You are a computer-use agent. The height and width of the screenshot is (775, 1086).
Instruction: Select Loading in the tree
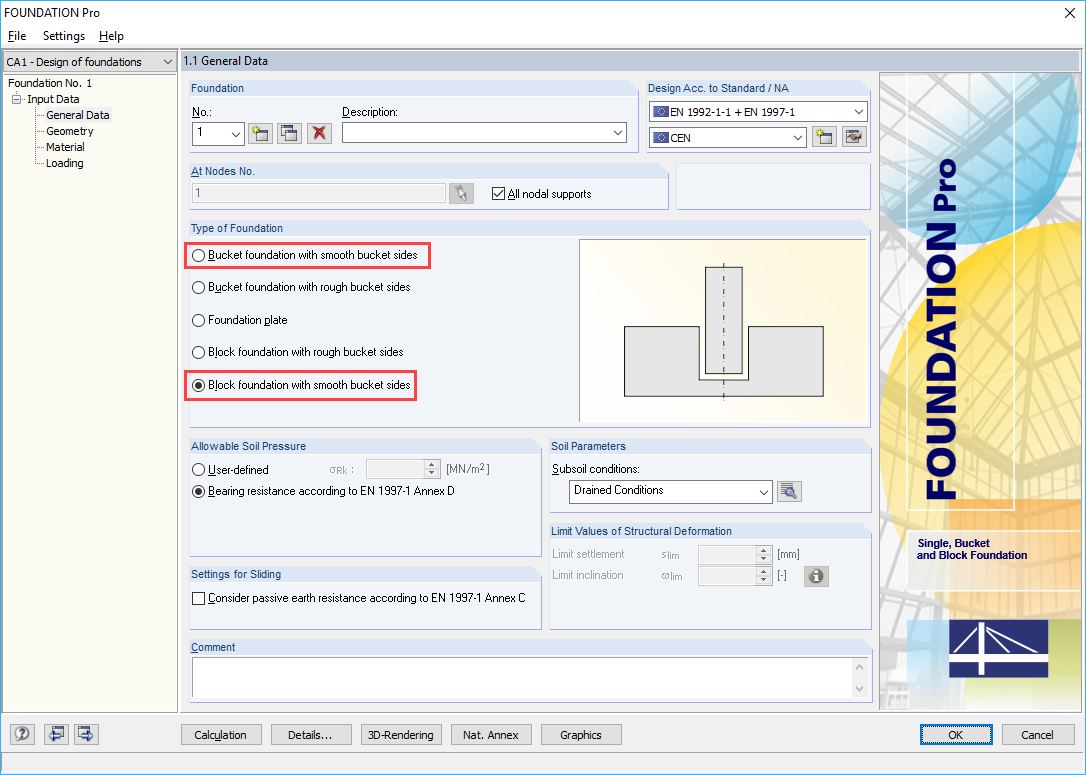coord(64,163)
